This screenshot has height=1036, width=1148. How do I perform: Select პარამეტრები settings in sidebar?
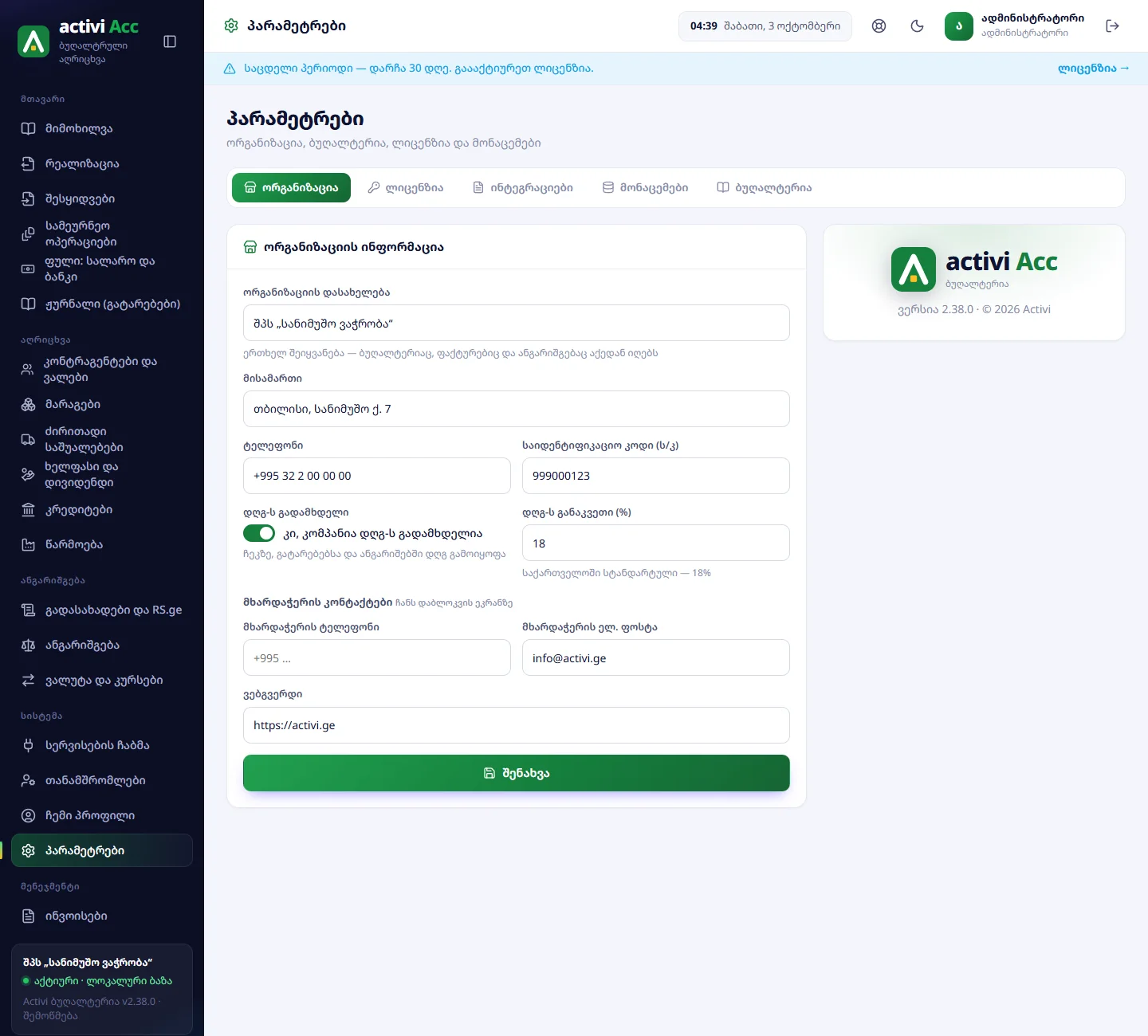point(102,850)
